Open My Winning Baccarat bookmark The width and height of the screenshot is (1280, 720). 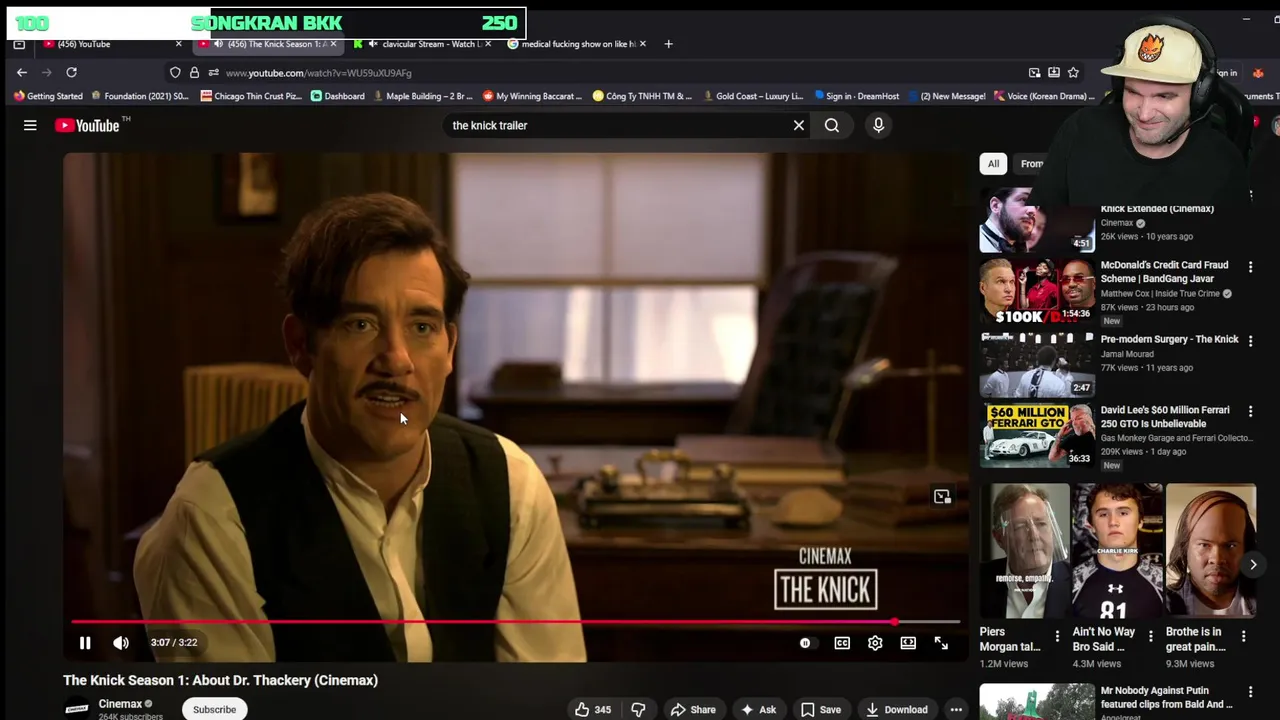[532, 96]
